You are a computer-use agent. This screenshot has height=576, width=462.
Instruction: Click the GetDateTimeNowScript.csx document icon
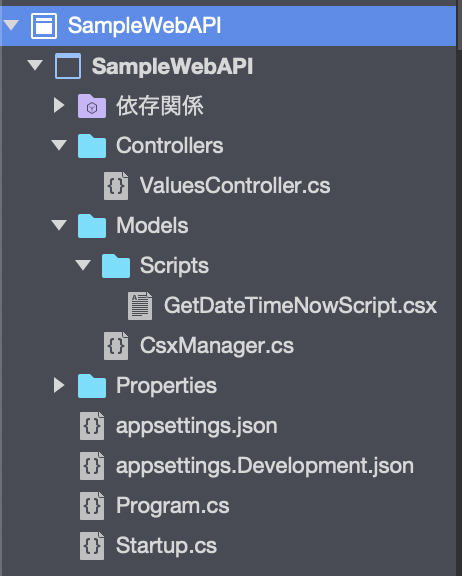(140, 306)
